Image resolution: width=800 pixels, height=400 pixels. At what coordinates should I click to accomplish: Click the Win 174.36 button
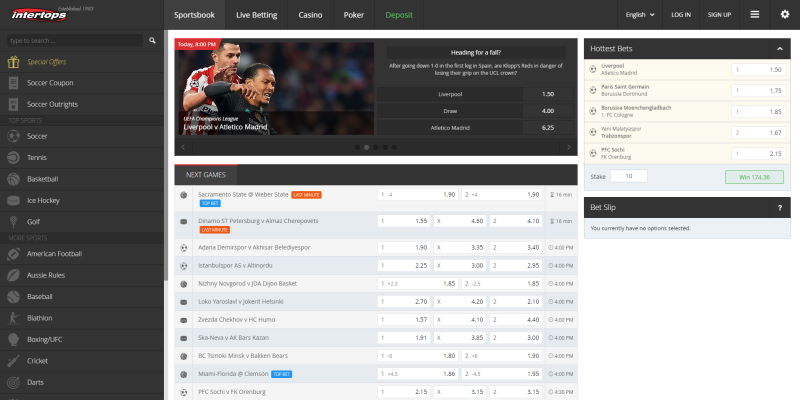point(754,177)
